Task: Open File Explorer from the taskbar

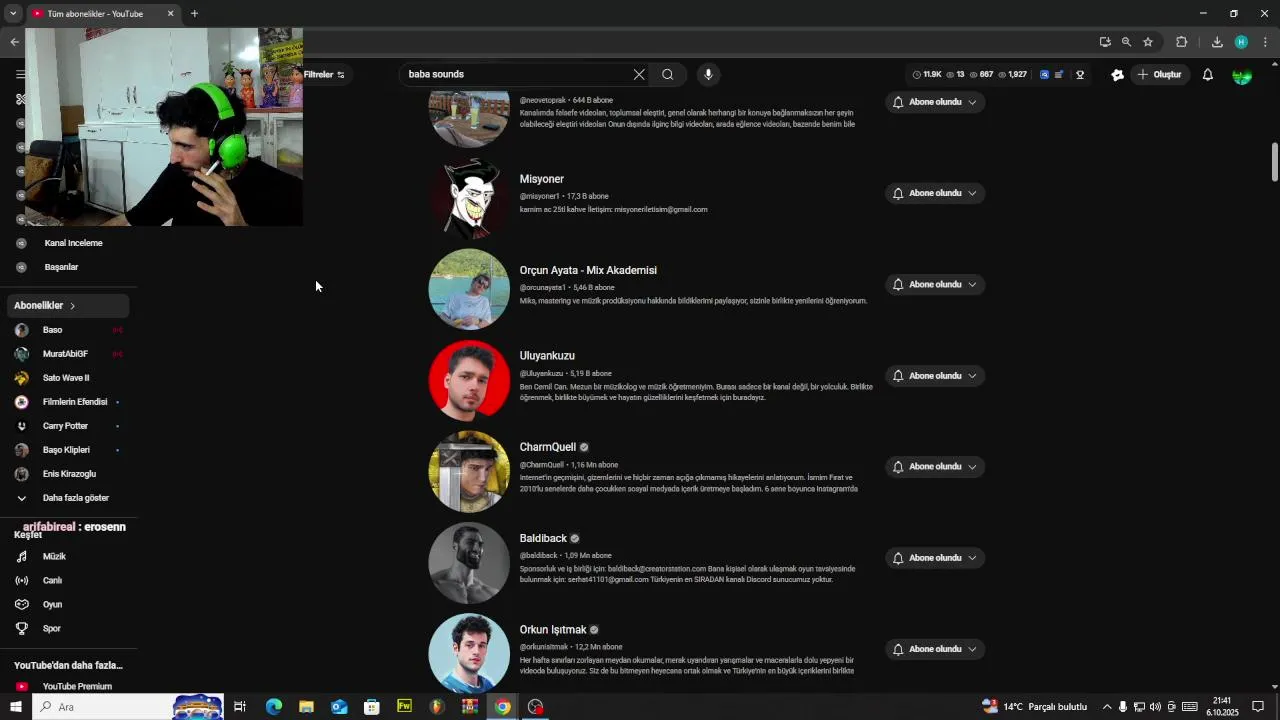Action: point(306,707)
